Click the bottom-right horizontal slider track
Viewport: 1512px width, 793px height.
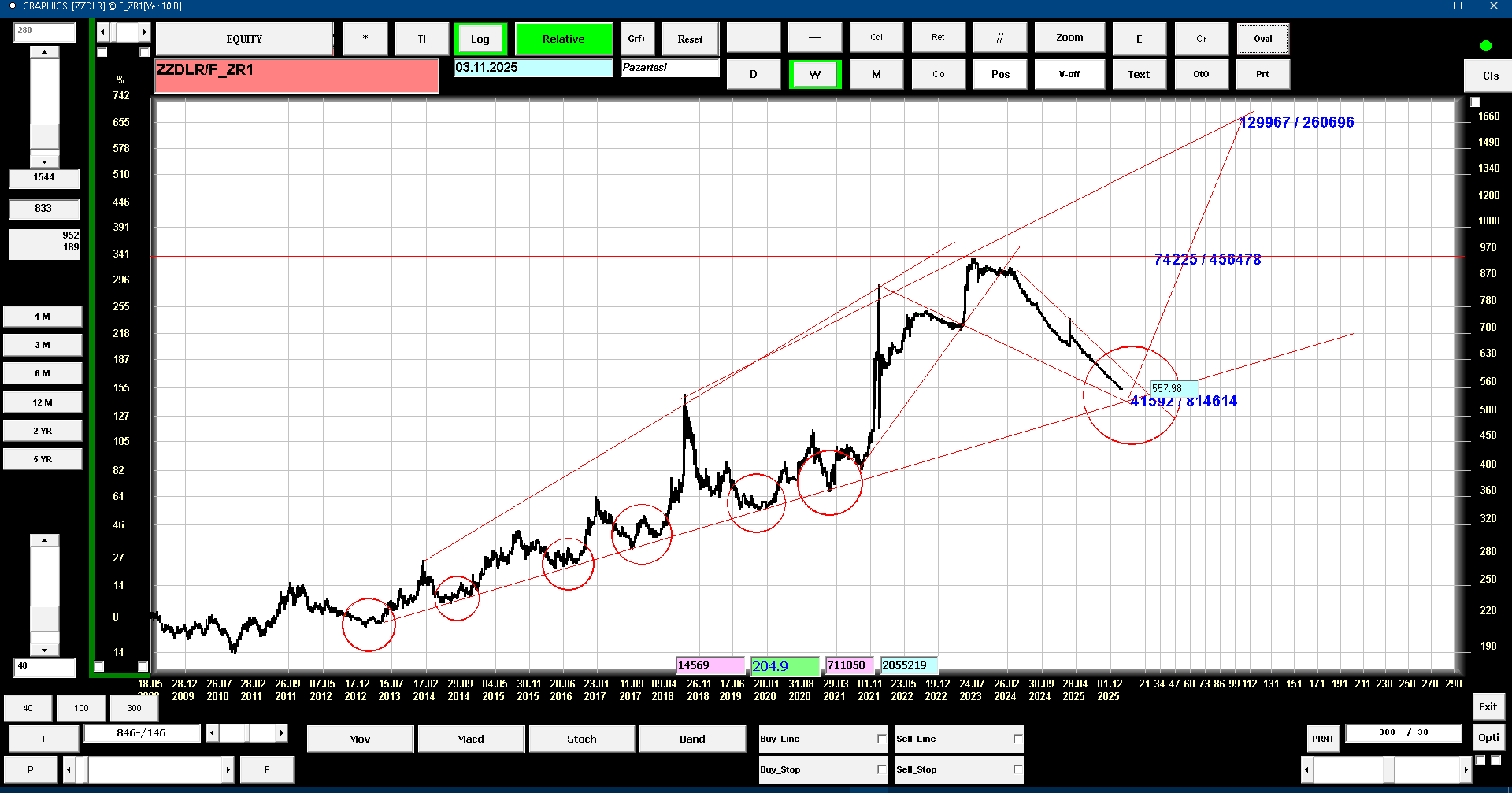click(x=1386, y=769)
